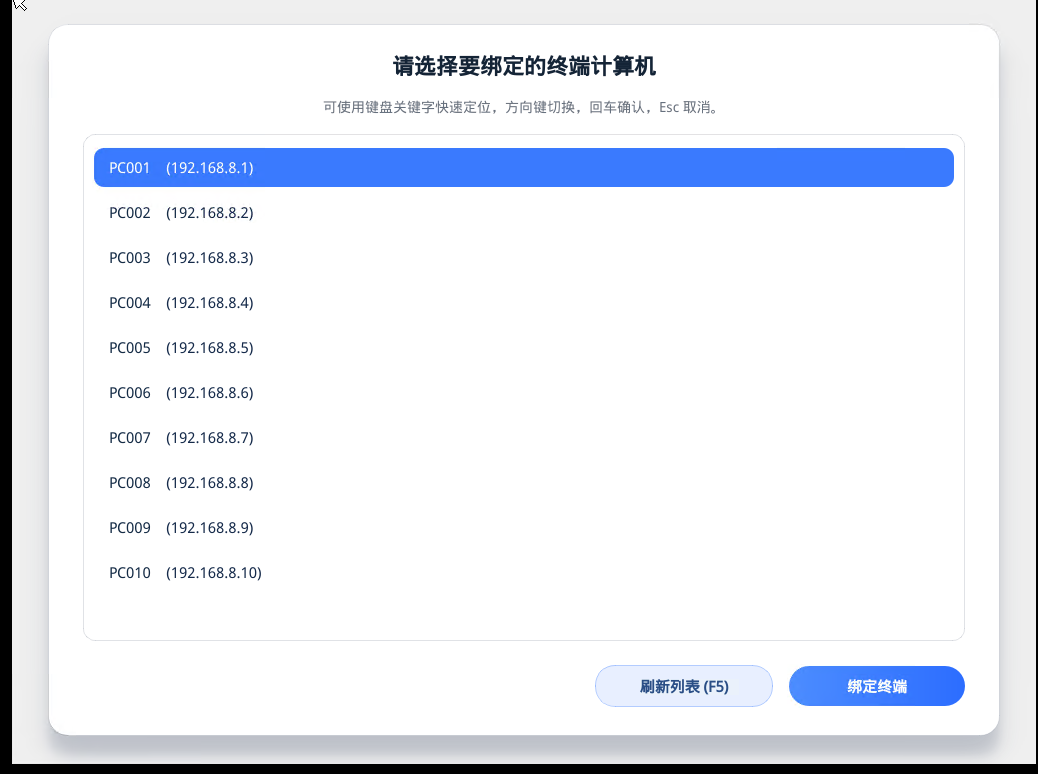Confirm binding with the blue button
Image resolution: width=1038 pixels, height=774 pixels.
pos(876,686)
